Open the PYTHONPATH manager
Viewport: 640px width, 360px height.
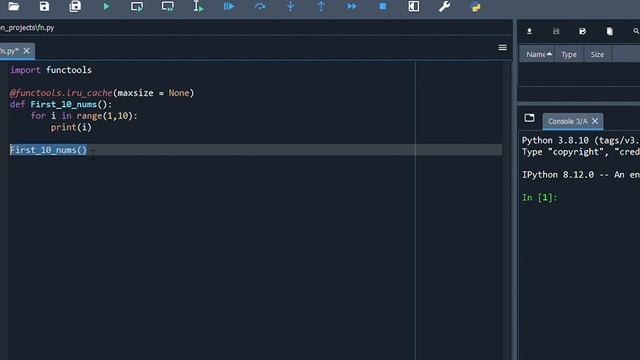click(476, 7)
